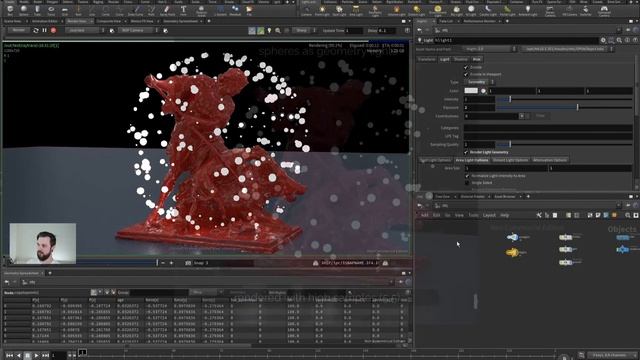640x360 pixels.
Task: Open the Layout menu in network editor
Action: pos(489,215)
